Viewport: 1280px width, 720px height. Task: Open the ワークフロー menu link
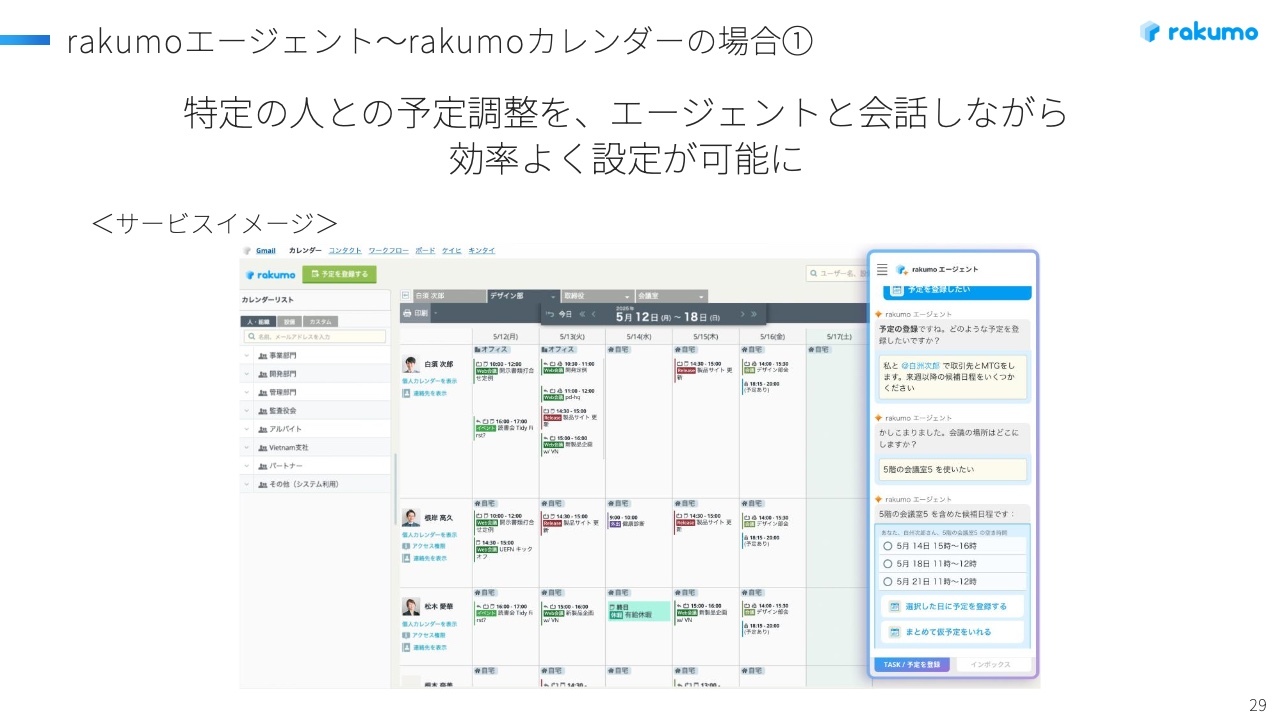click(x=388, y=251)
